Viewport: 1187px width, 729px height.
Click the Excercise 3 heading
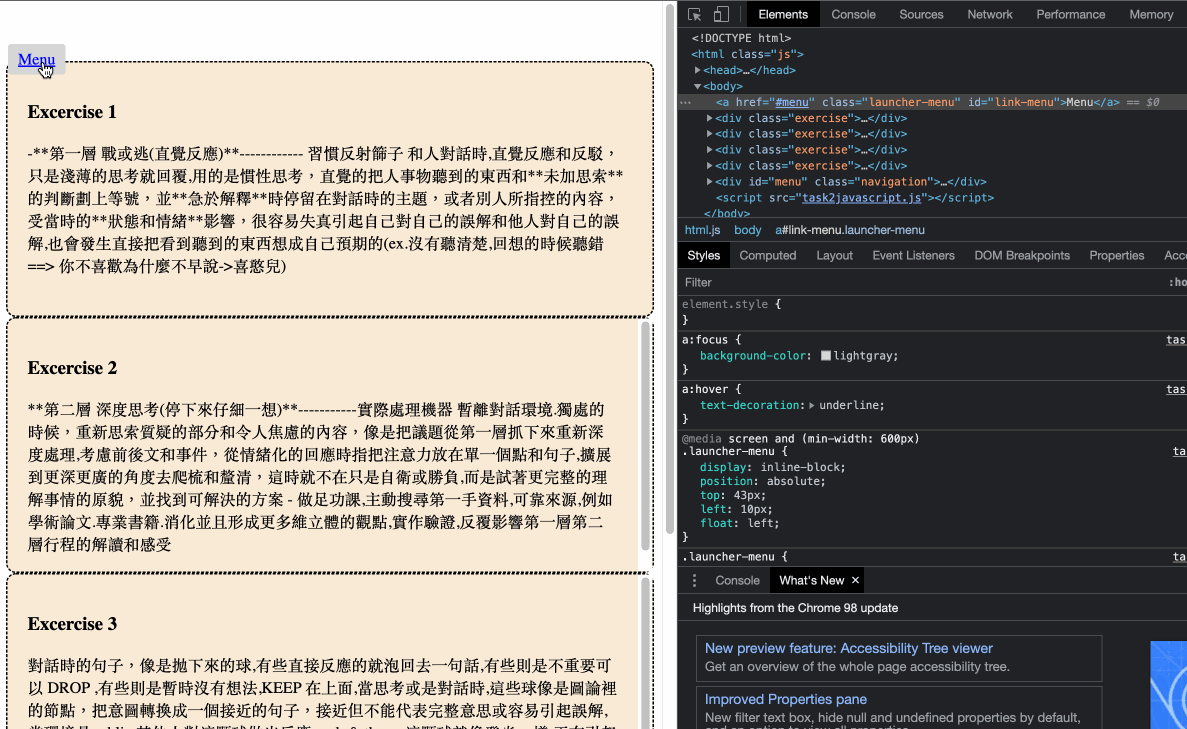pos(72,624)
